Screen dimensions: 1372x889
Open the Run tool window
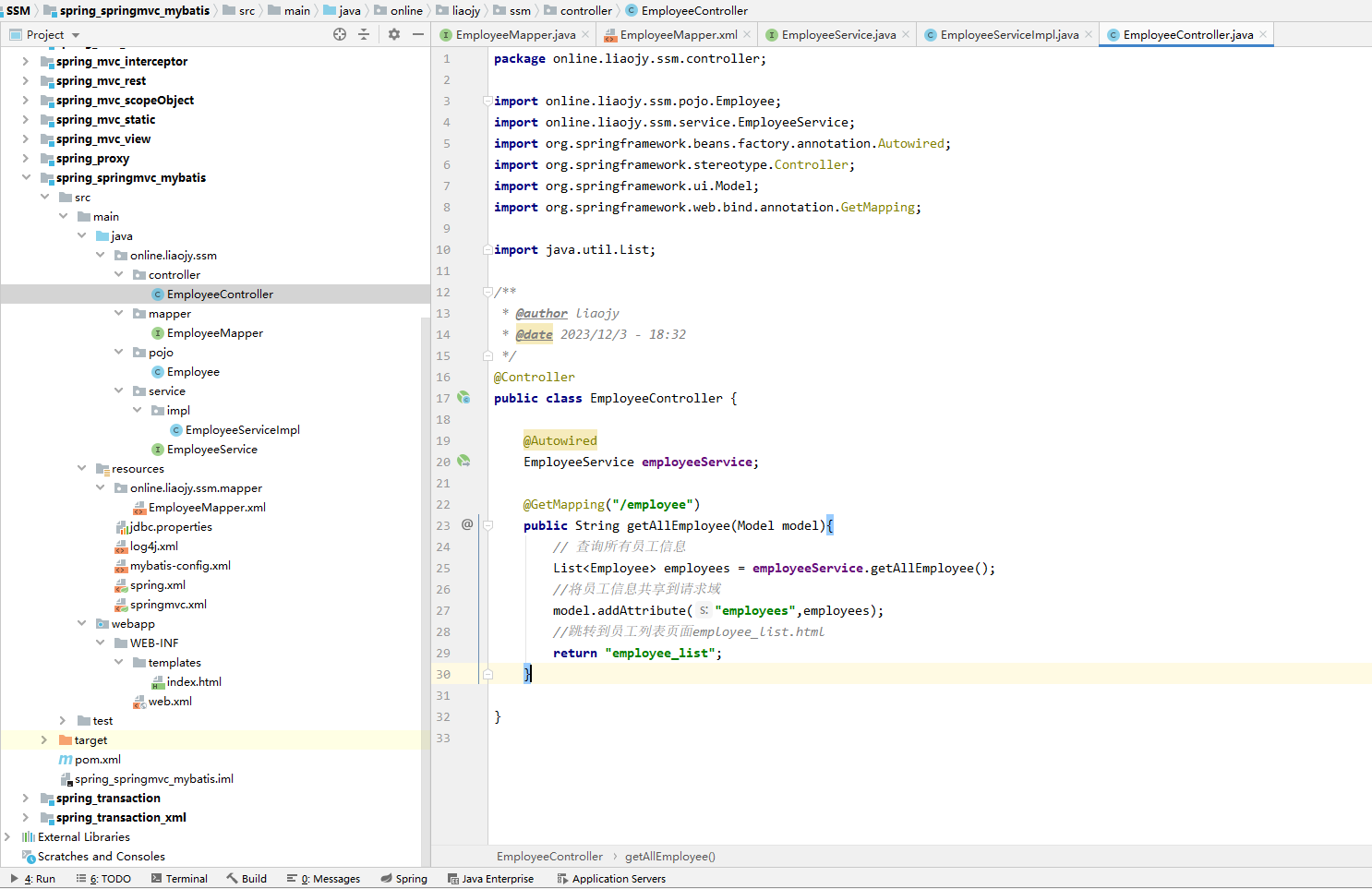point(33,879)
